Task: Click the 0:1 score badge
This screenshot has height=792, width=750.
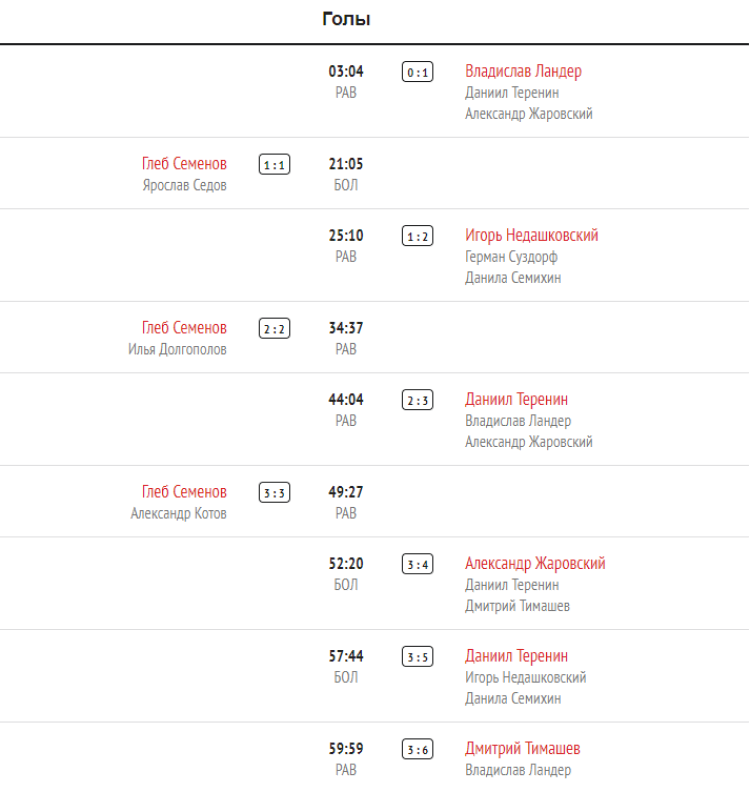Action: (x=417, y=72)
